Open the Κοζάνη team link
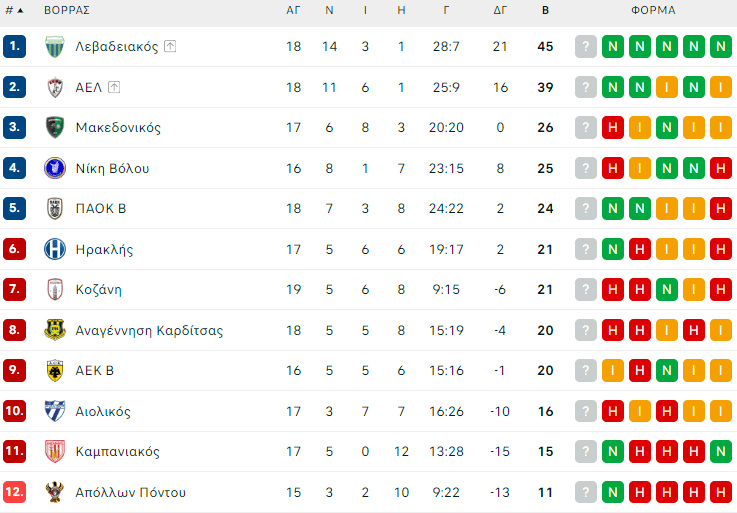The height and width of the screenshot is (513, 737). click(97, 290)
